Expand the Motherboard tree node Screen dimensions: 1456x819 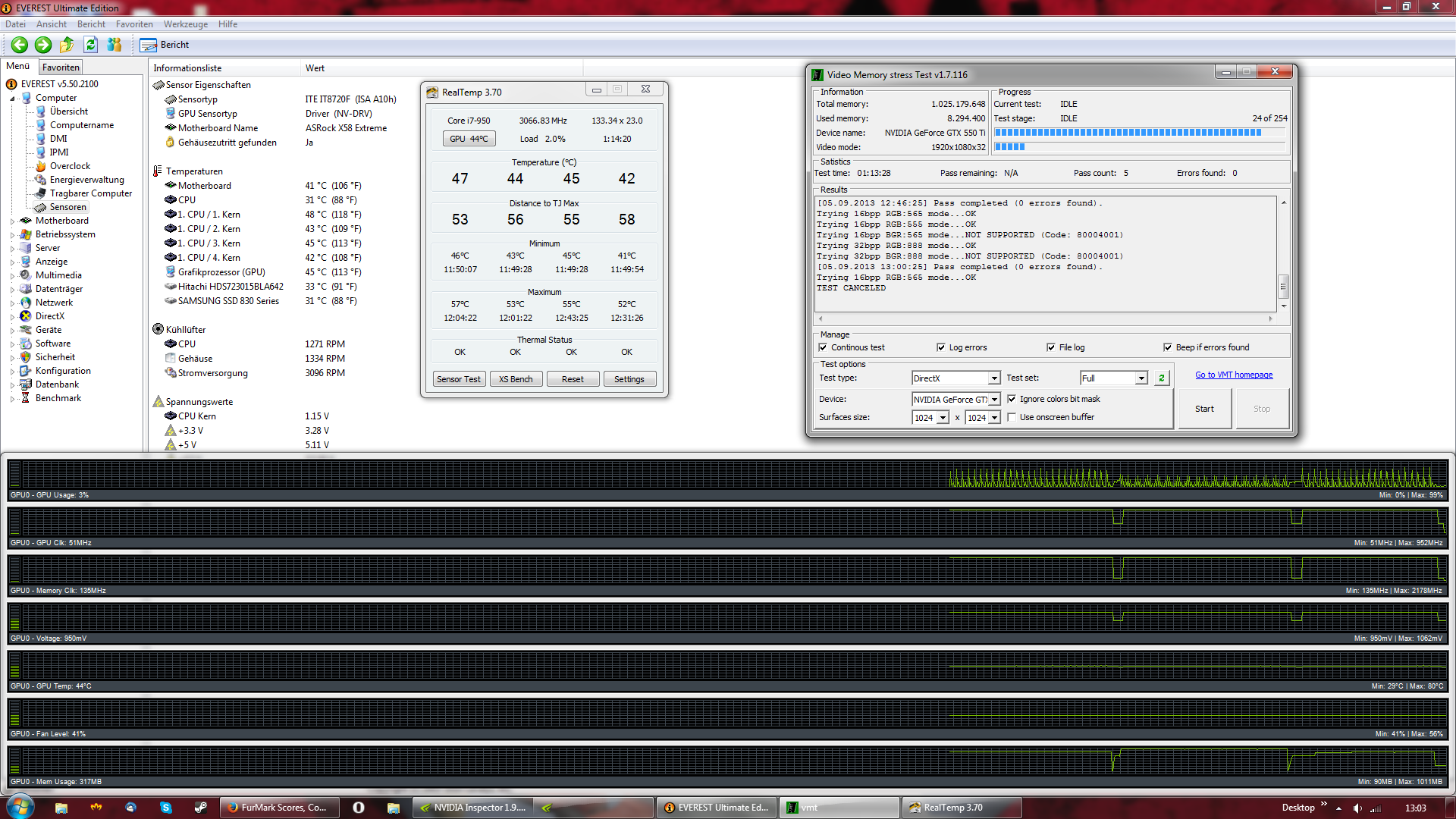click(13, 221)
